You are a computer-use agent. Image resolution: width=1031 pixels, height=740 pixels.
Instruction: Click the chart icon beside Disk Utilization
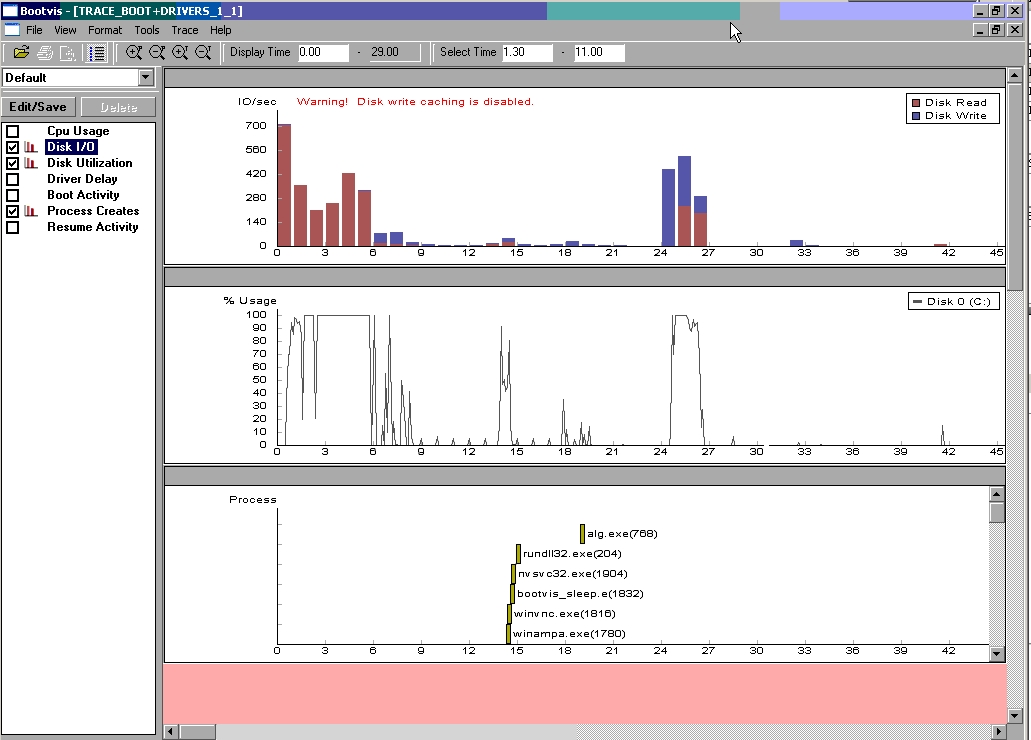(x=31, y=163)
